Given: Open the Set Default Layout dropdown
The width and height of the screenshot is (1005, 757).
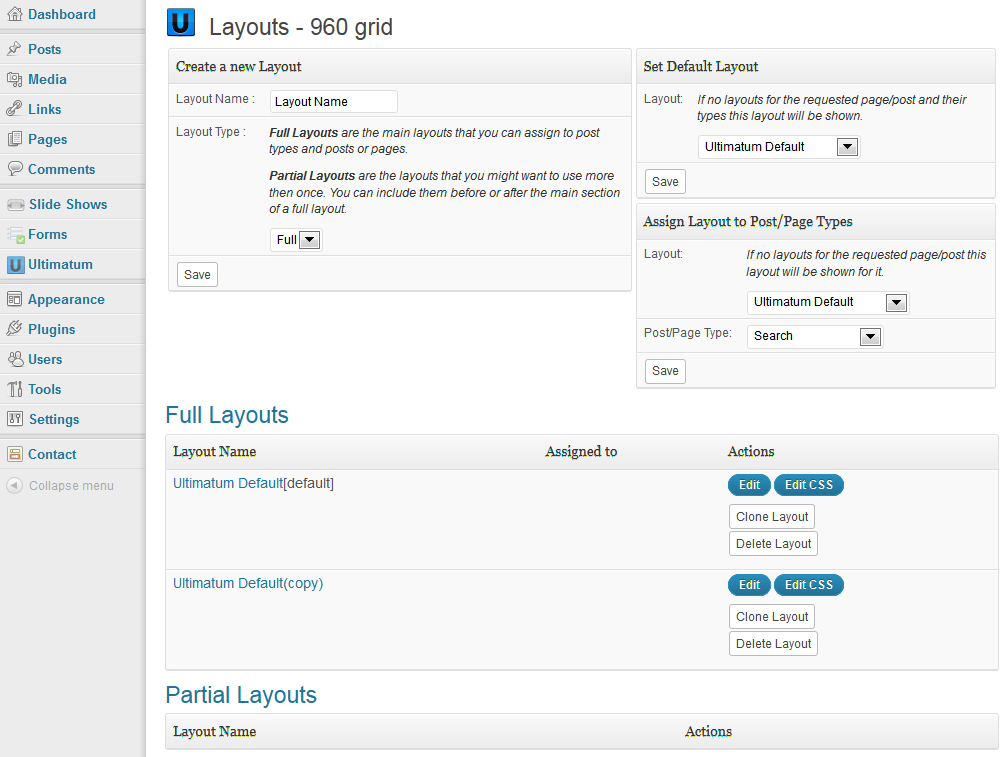Looking at the screenshot, I should pos(778,147).
